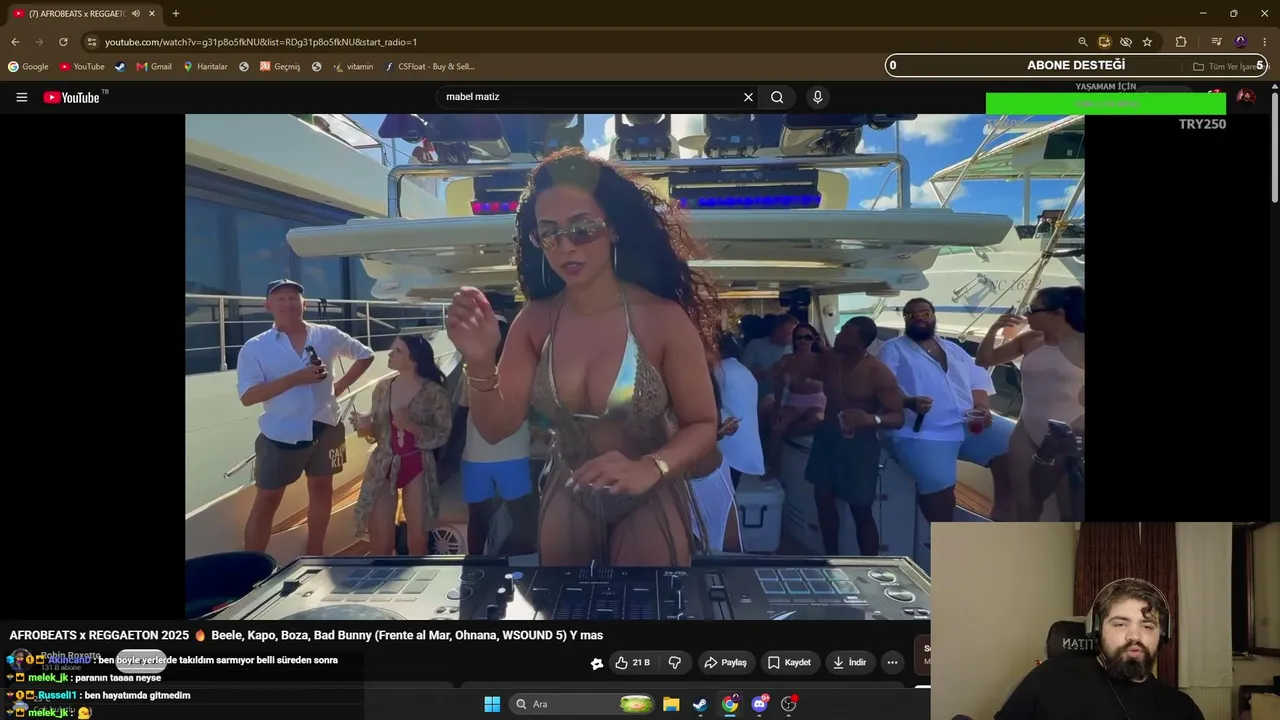
Task: Open the OBS icon on the taskbar
Action: click(x=789, y=704)
